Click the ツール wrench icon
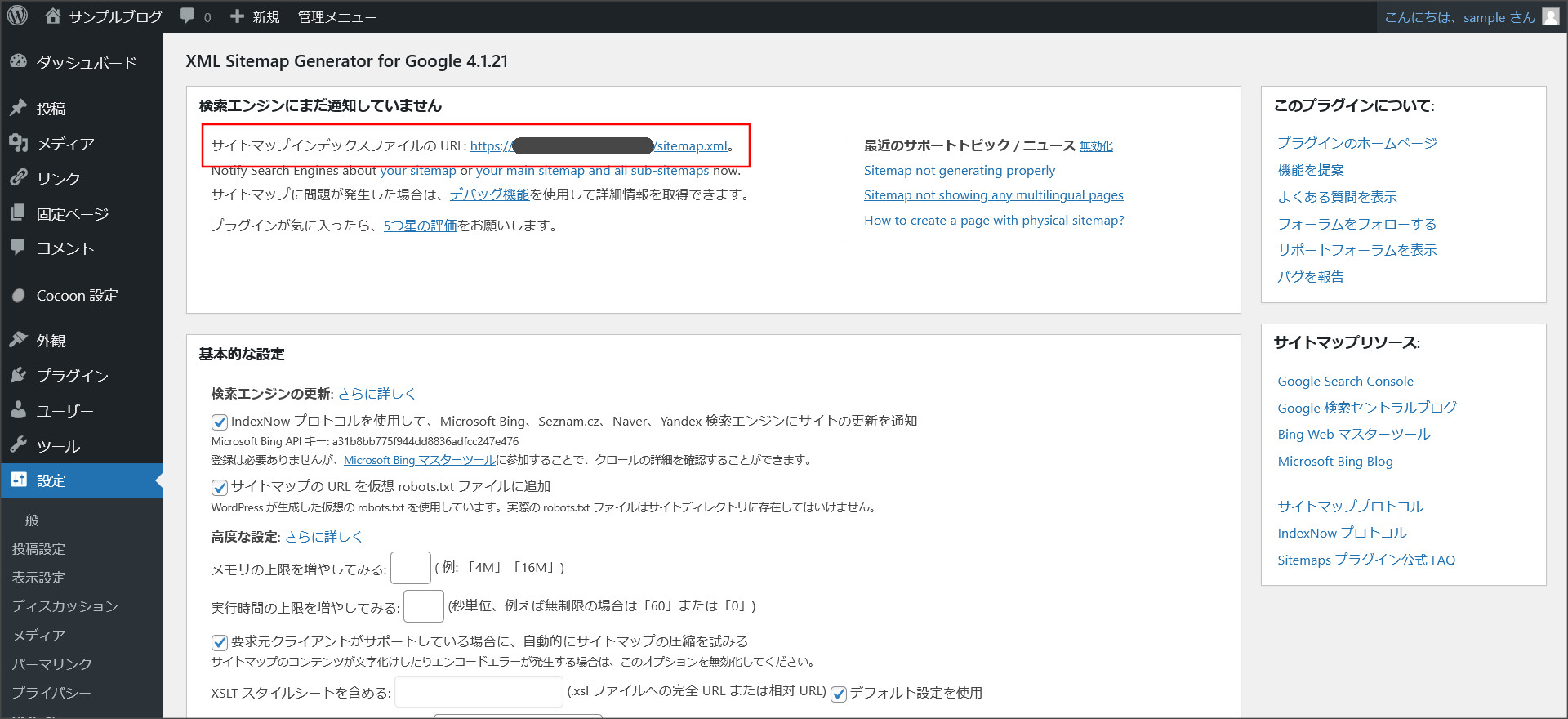1568x719 pixels. [18, 445]
